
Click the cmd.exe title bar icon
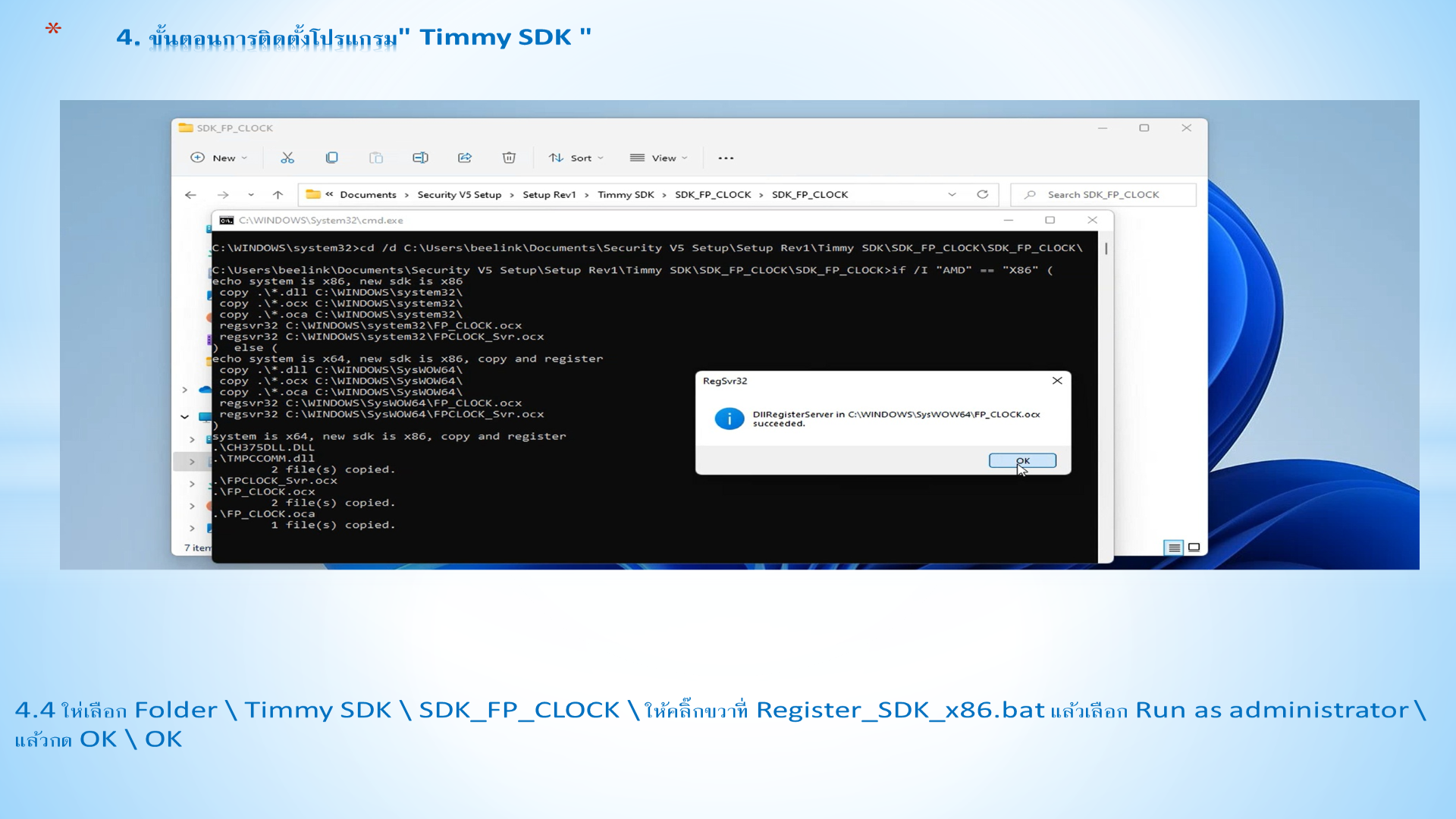226,221
